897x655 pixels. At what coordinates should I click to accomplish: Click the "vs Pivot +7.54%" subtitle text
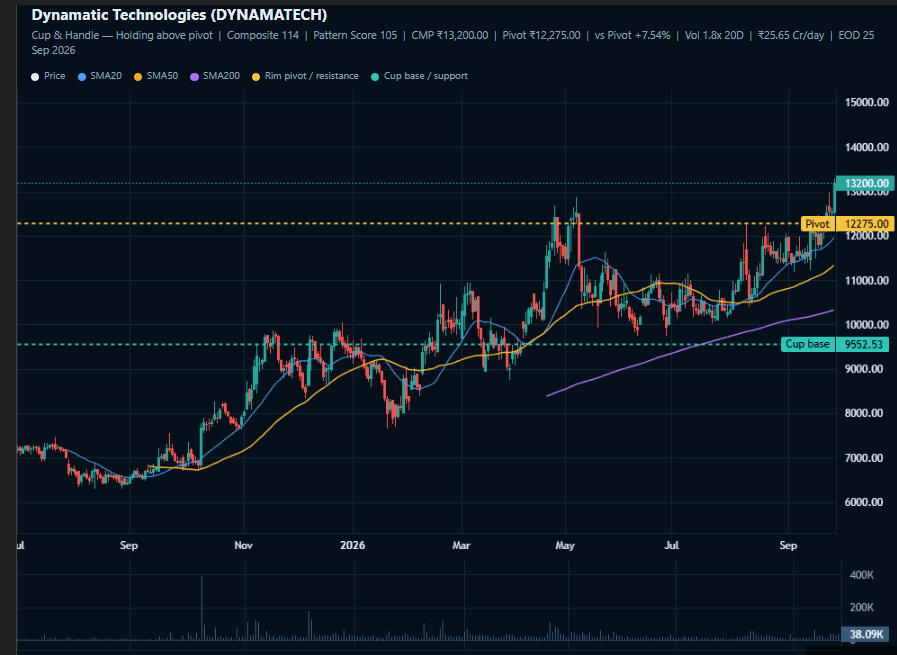pos(632,35)
